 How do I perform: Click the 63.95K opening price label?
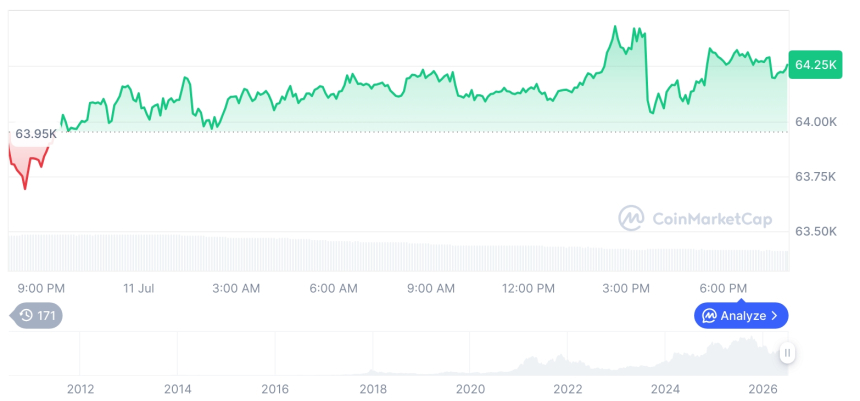coord(36,134)
